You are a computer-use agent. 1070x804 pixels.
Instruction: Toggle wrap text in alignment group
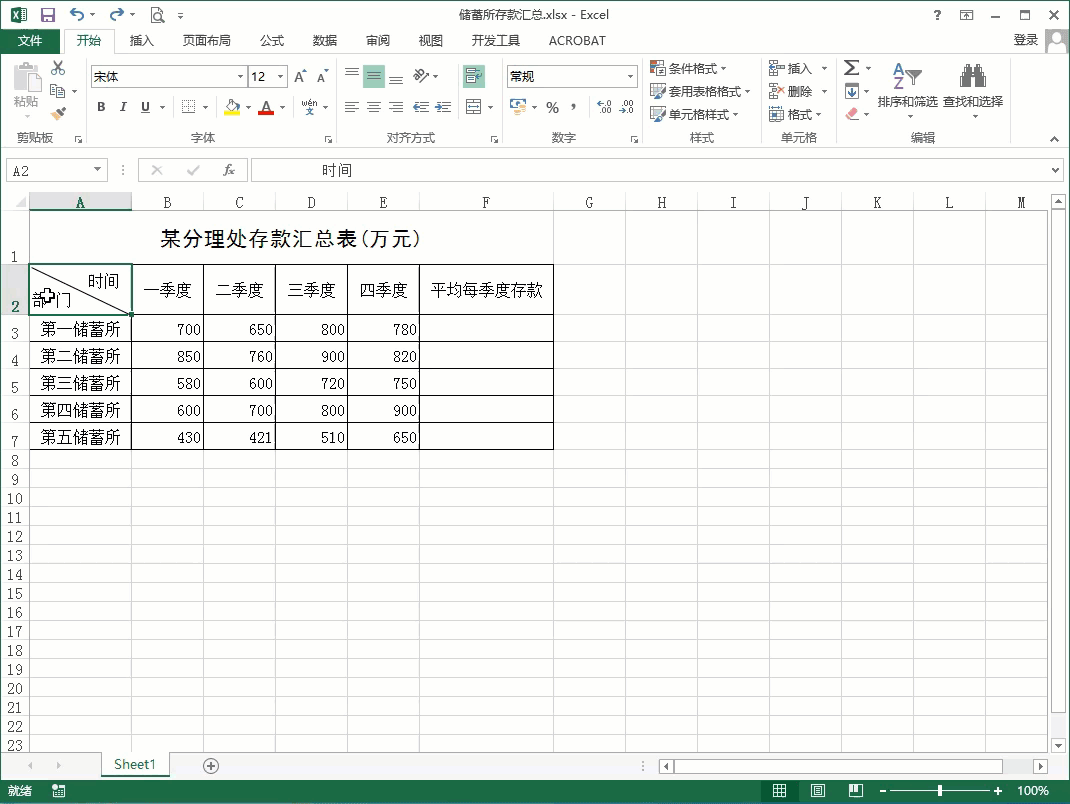click(473, 76)
